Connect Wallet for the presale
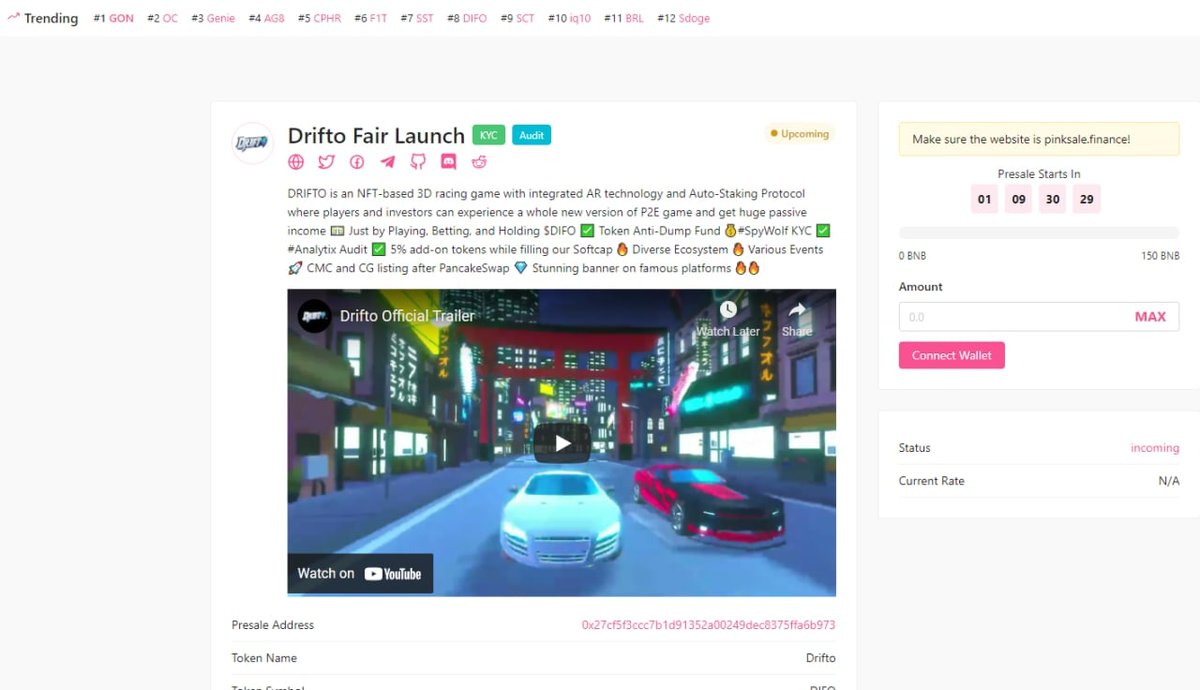The width and height of the screenshot is (1200, 690). coord(952,355)
